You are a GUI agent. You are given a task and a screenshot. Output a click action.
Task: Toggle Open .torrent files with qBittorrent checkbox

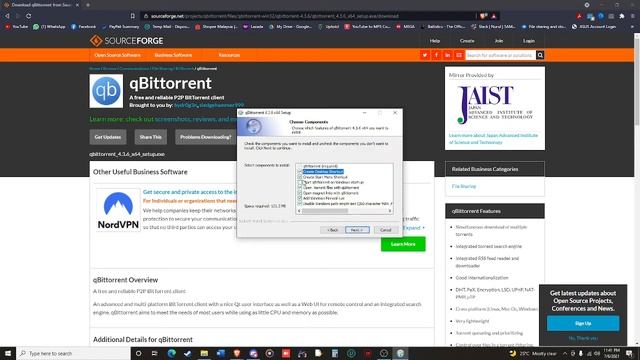[x=300, y=188]
